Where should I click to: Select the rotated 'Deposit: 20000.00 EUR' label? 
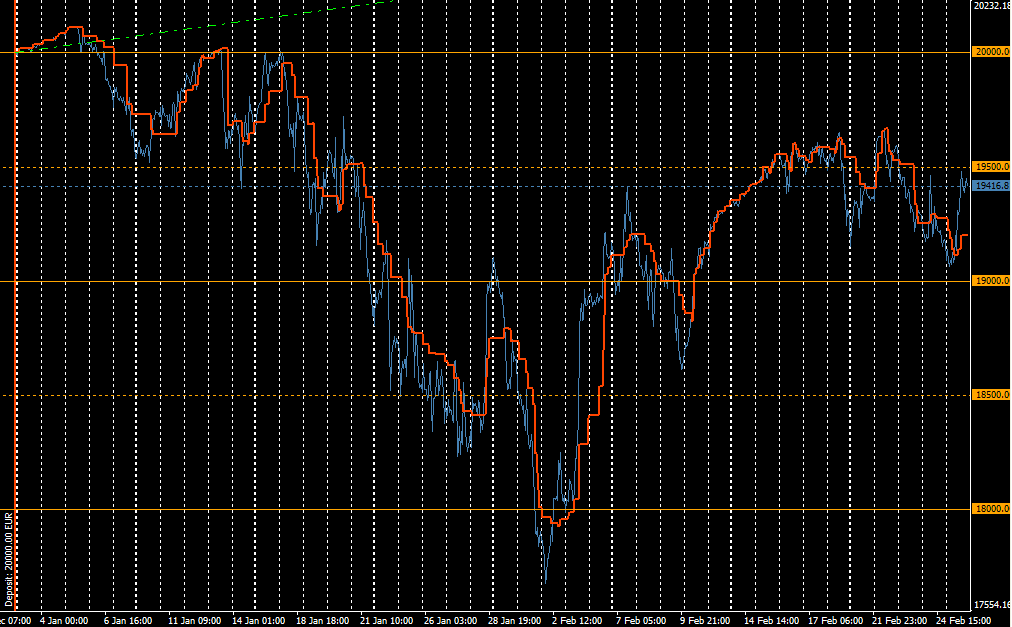click(8, 559)
